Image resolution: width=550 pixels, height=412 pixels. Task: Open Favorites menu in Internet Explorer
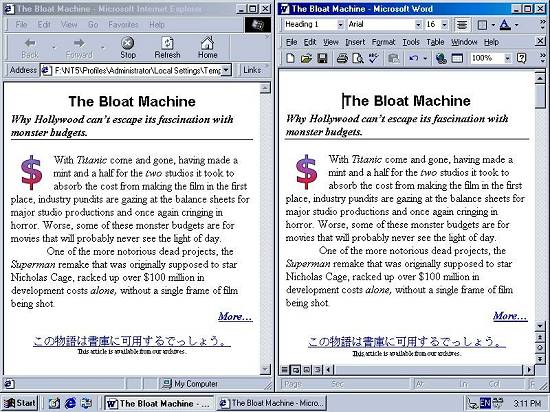123,25
